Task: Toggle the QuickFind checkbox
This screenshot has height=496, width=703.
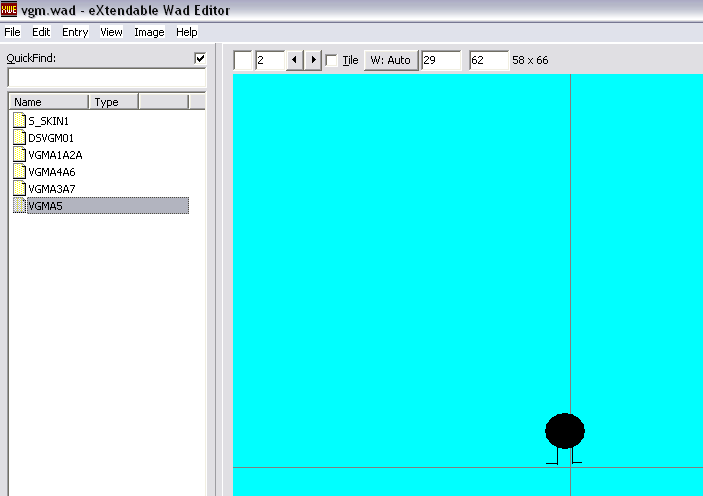Action: (x=200, y=58)
